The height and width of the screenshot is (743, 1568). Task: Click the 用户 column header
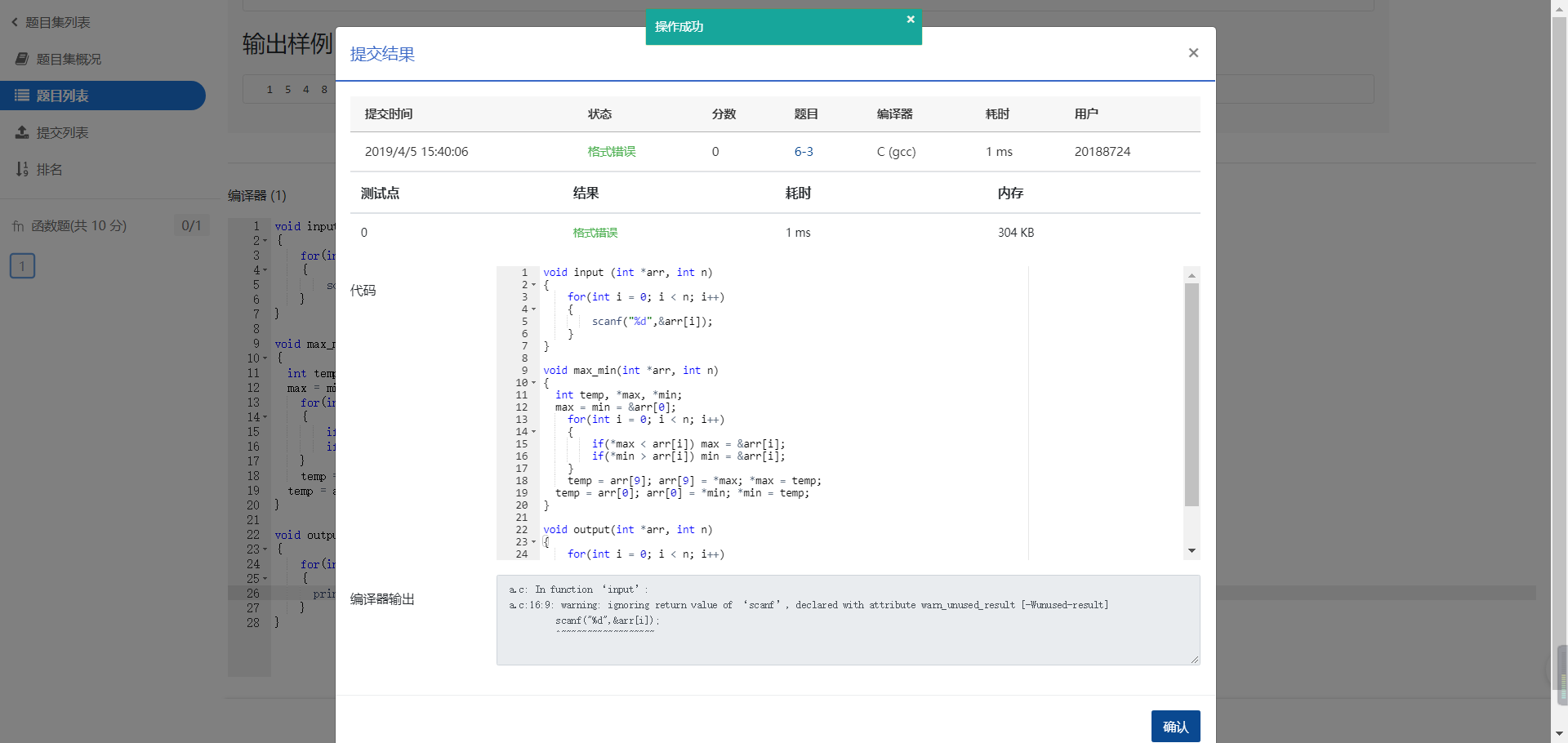1086,114
